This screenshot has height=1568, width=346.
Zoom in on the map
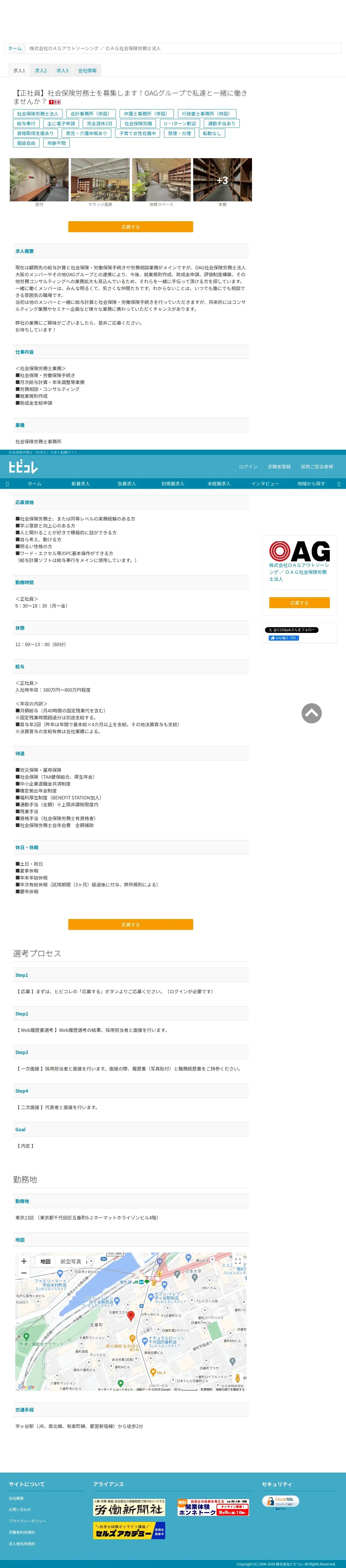point(24,1261)
